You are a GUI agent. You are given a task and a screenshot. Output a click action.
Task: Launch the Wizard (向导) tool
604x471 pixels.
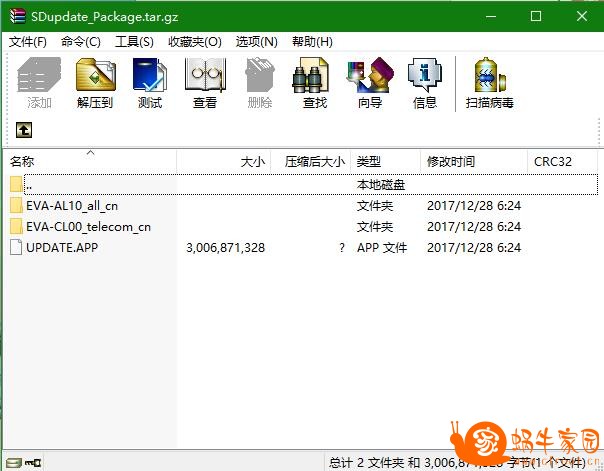(x=370, y=75)
